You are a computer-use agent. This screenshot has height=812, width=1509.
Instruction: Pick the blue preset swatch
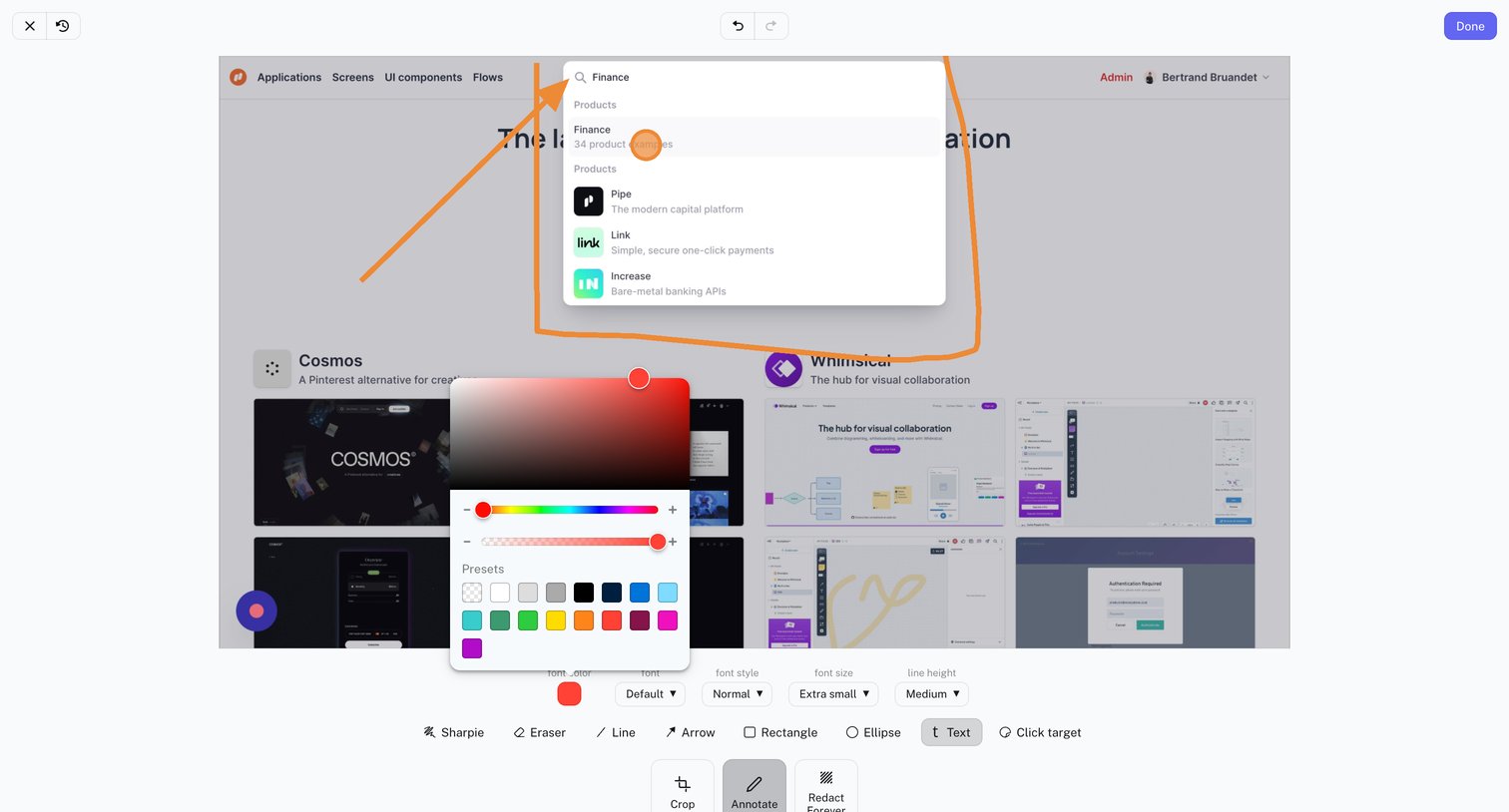coord(640,593)
